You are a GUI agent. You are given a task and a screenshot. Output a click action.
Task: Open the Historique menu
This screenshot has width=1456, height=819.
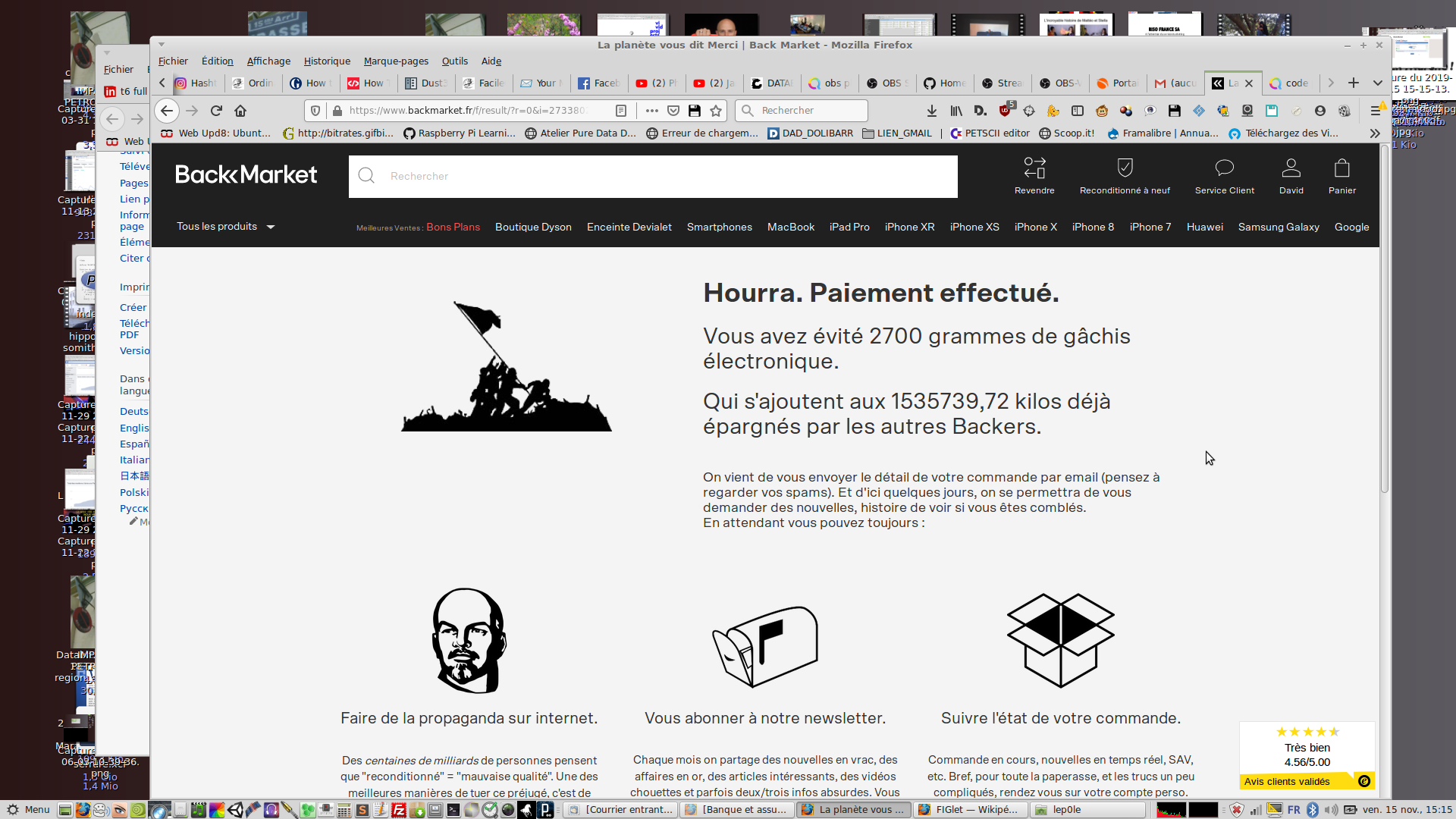[x=327, y=61]
